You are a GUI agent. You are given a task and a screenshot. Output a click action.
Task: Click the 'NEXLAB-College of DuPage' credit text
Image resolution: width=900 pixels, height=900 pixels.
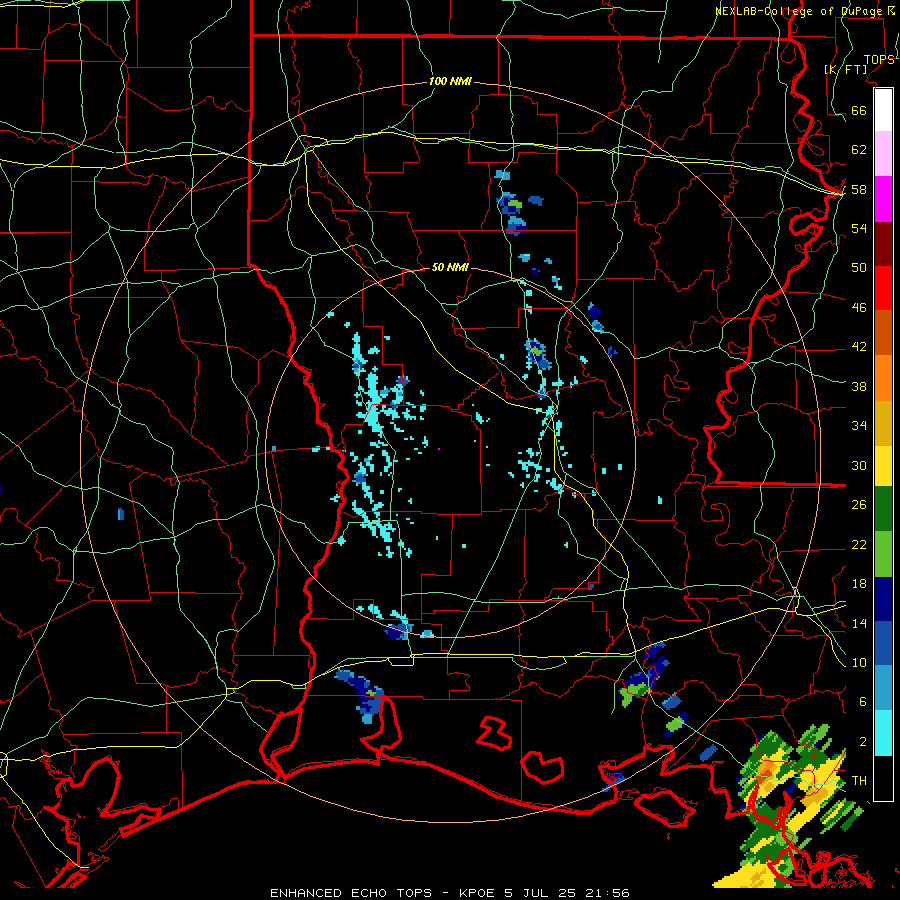[800, 11]
